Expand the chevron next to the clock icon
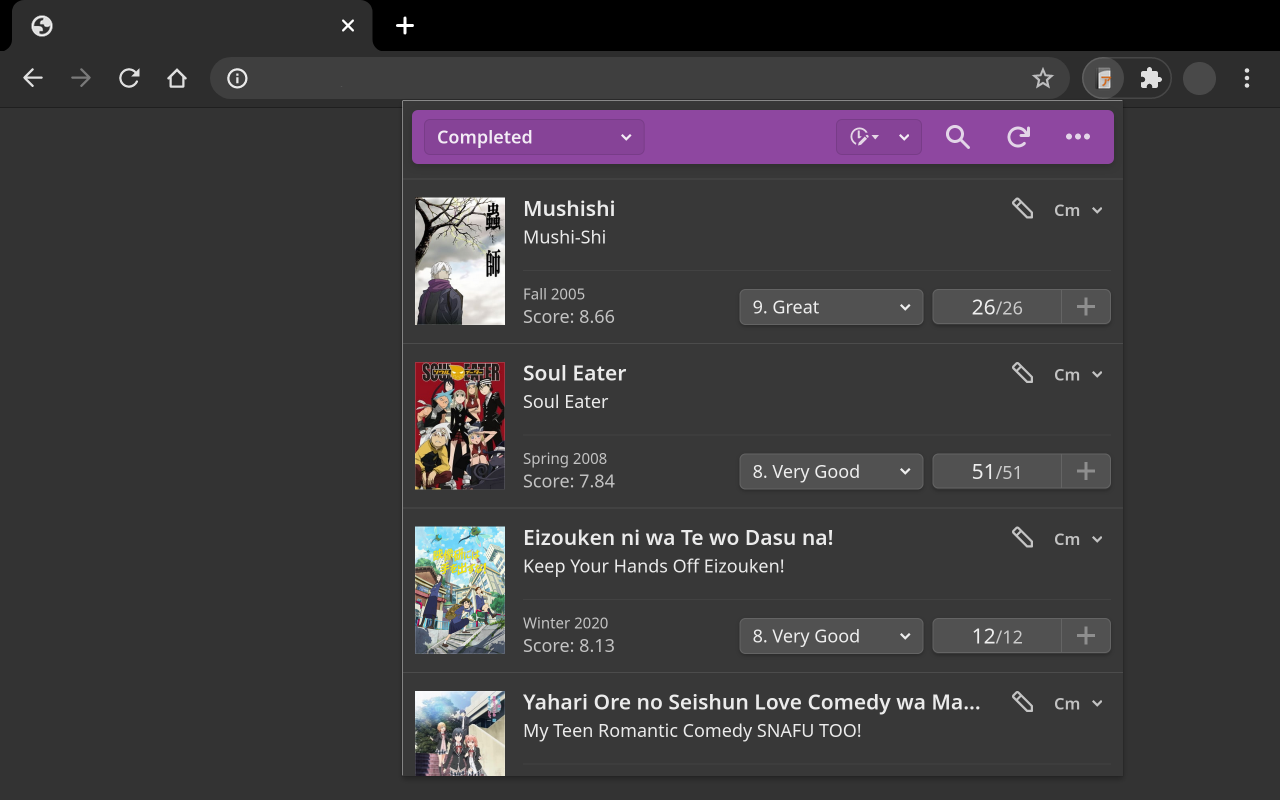 tap(903, 137)
